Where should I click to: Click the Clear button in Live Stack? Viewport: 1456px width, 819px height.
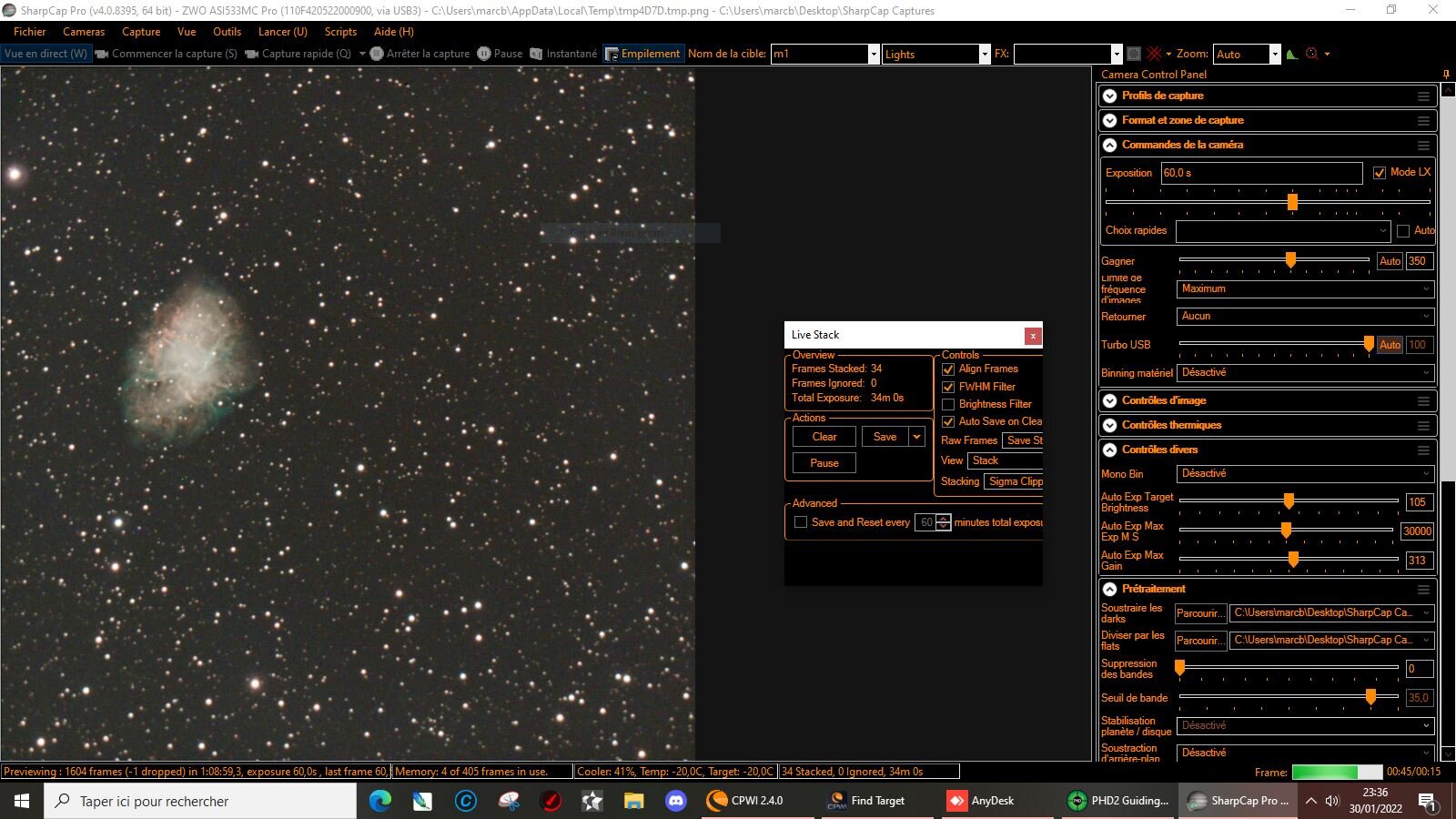[x=824, y=437]
